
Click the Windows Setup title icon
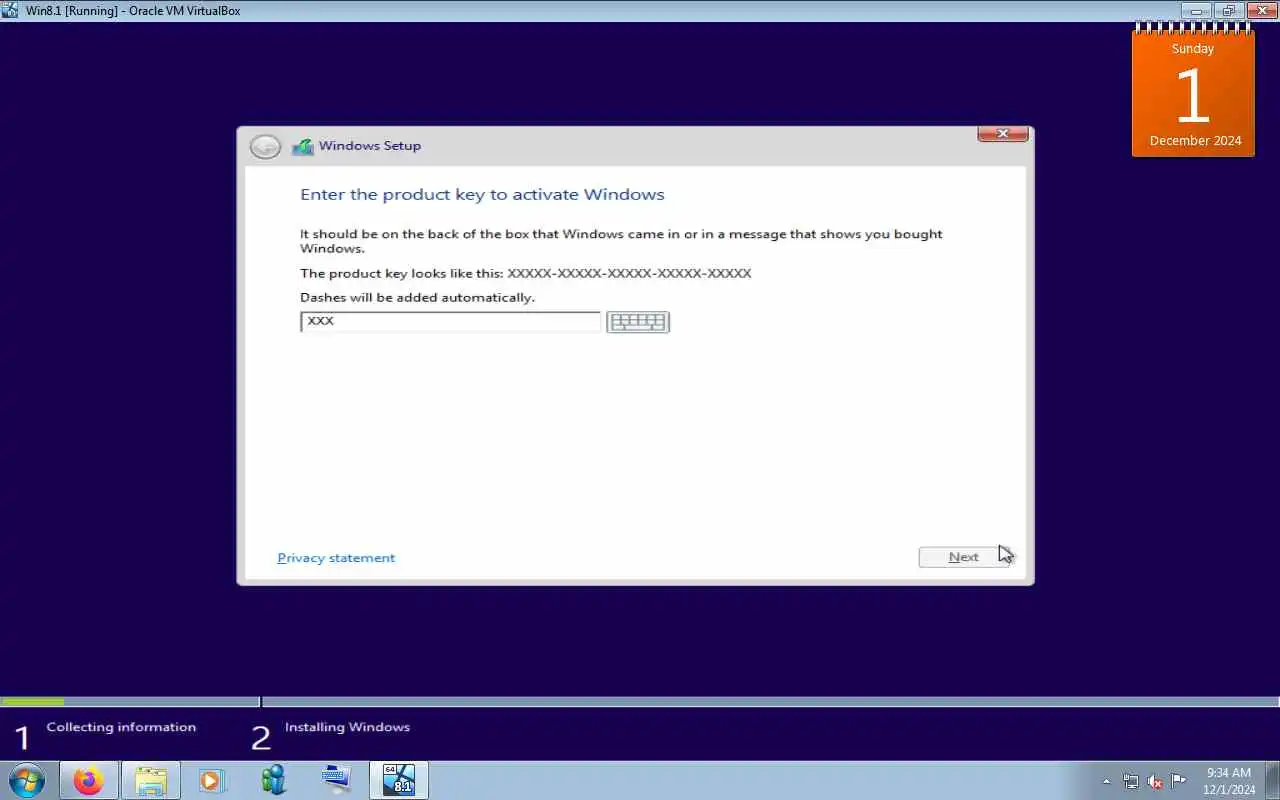click(x=303, y=146)
